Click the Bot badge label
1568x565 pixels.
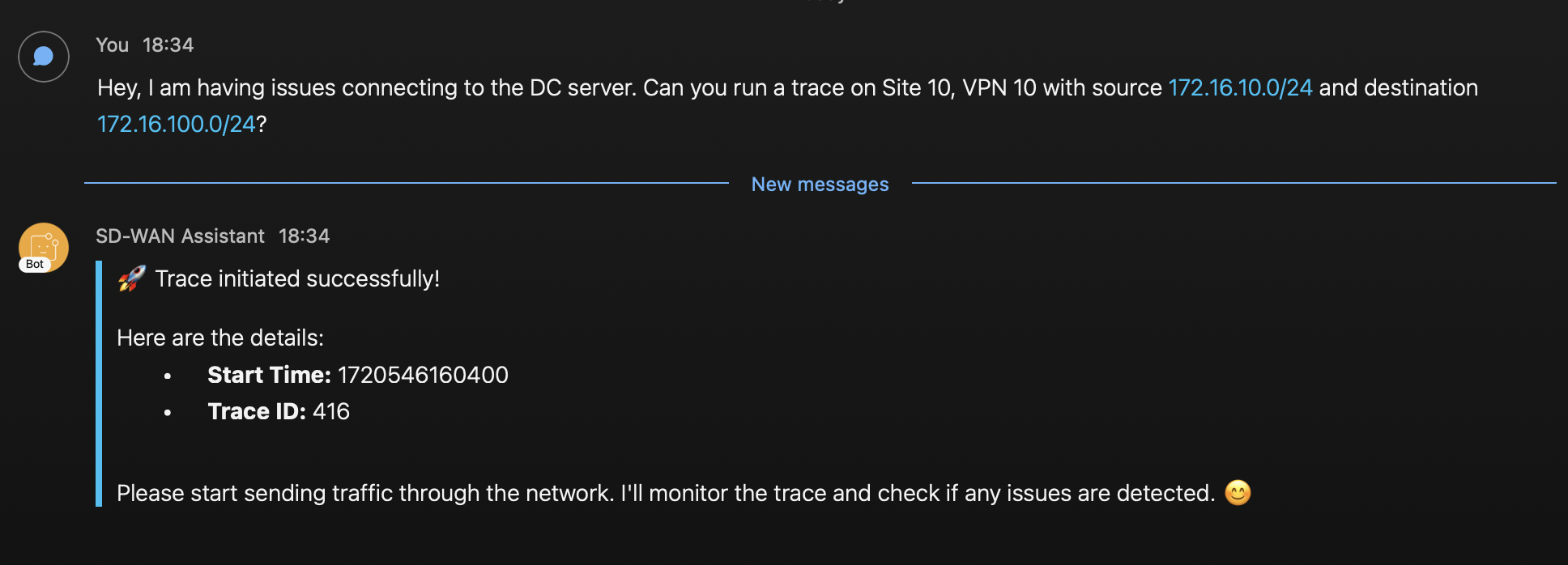[x=35, y=265]
